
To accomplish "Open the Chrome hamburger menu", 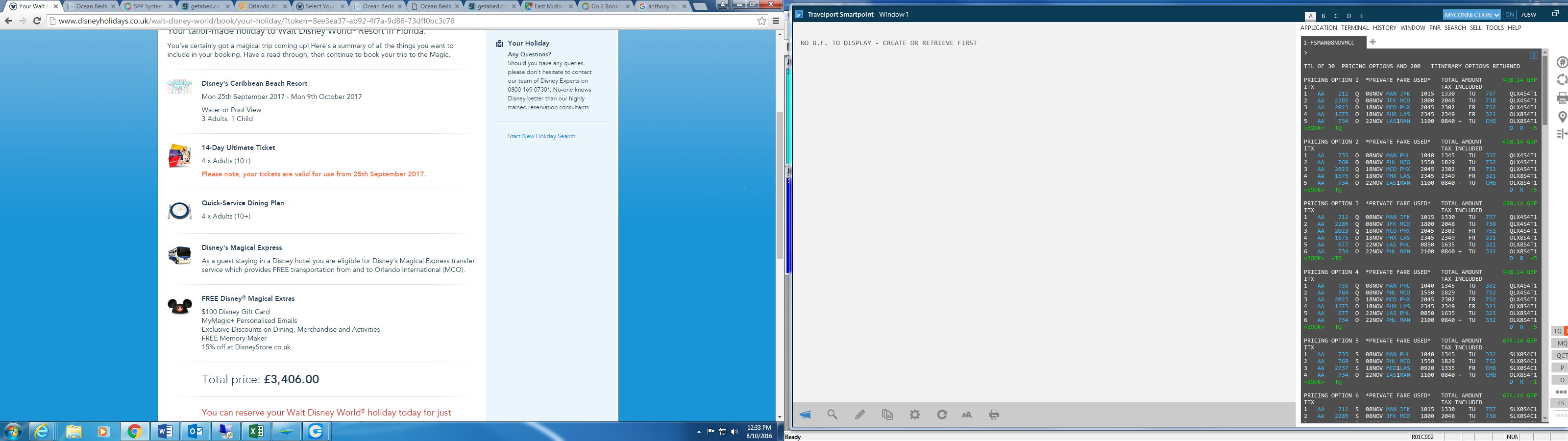I will (776, 21).
